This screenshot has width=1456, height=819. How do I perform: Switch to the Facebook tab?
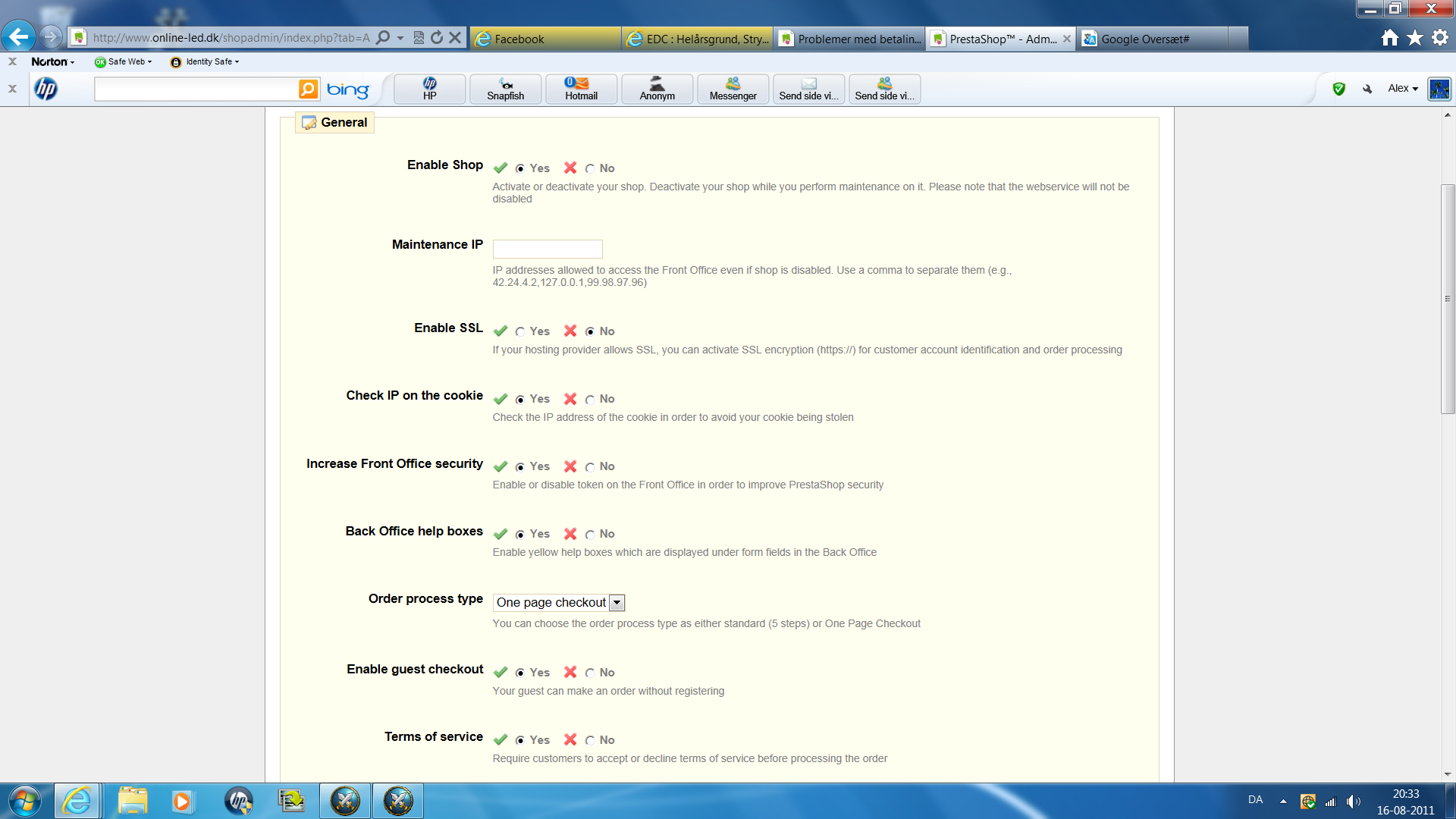(546, 39)
